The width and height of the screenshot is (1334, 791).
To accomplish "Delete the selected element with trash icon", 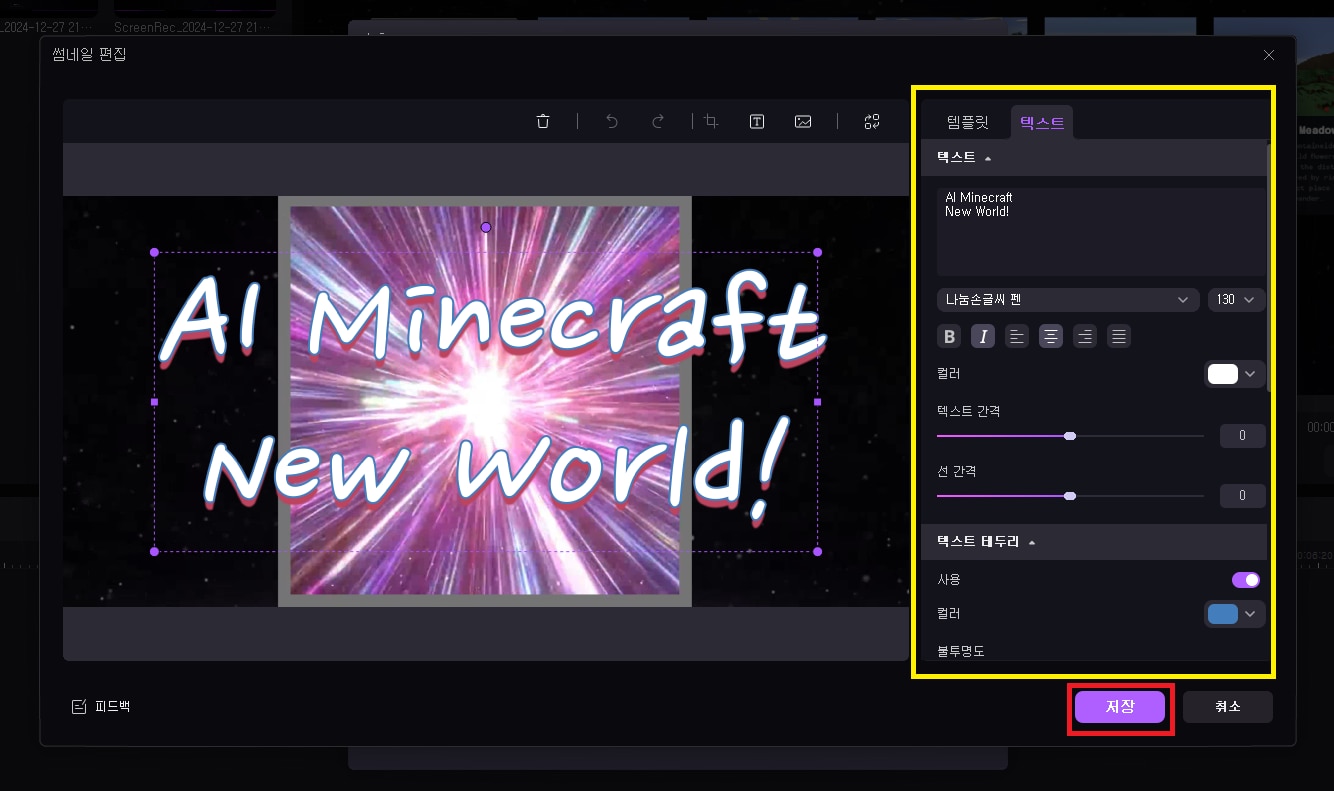I will 543,121.
